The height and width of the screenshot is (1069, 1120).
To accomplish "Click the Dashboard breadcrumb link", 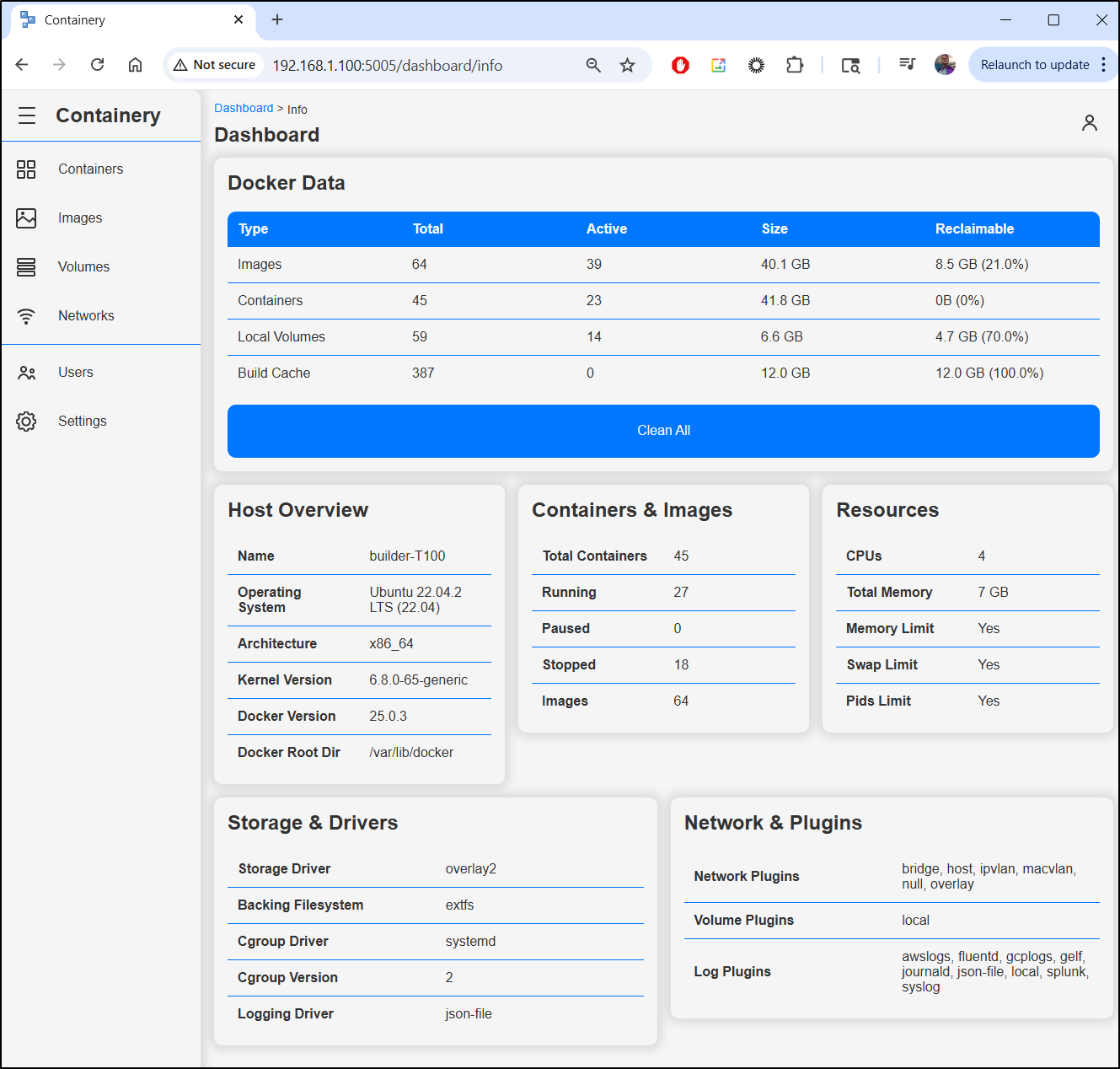I will (244, 108).
